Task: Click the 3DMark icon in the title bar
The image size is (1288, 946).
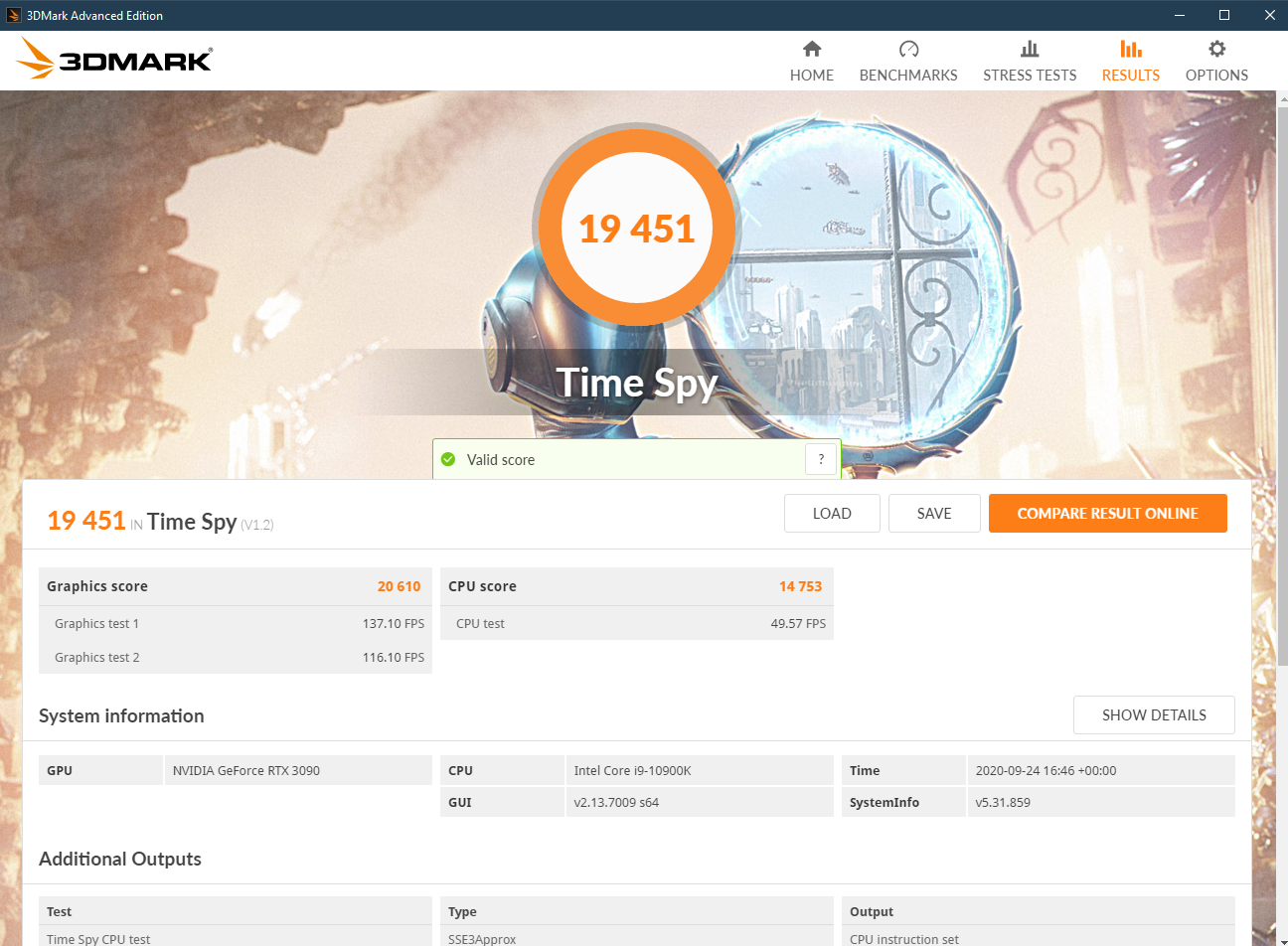Action: pos(14,15)
